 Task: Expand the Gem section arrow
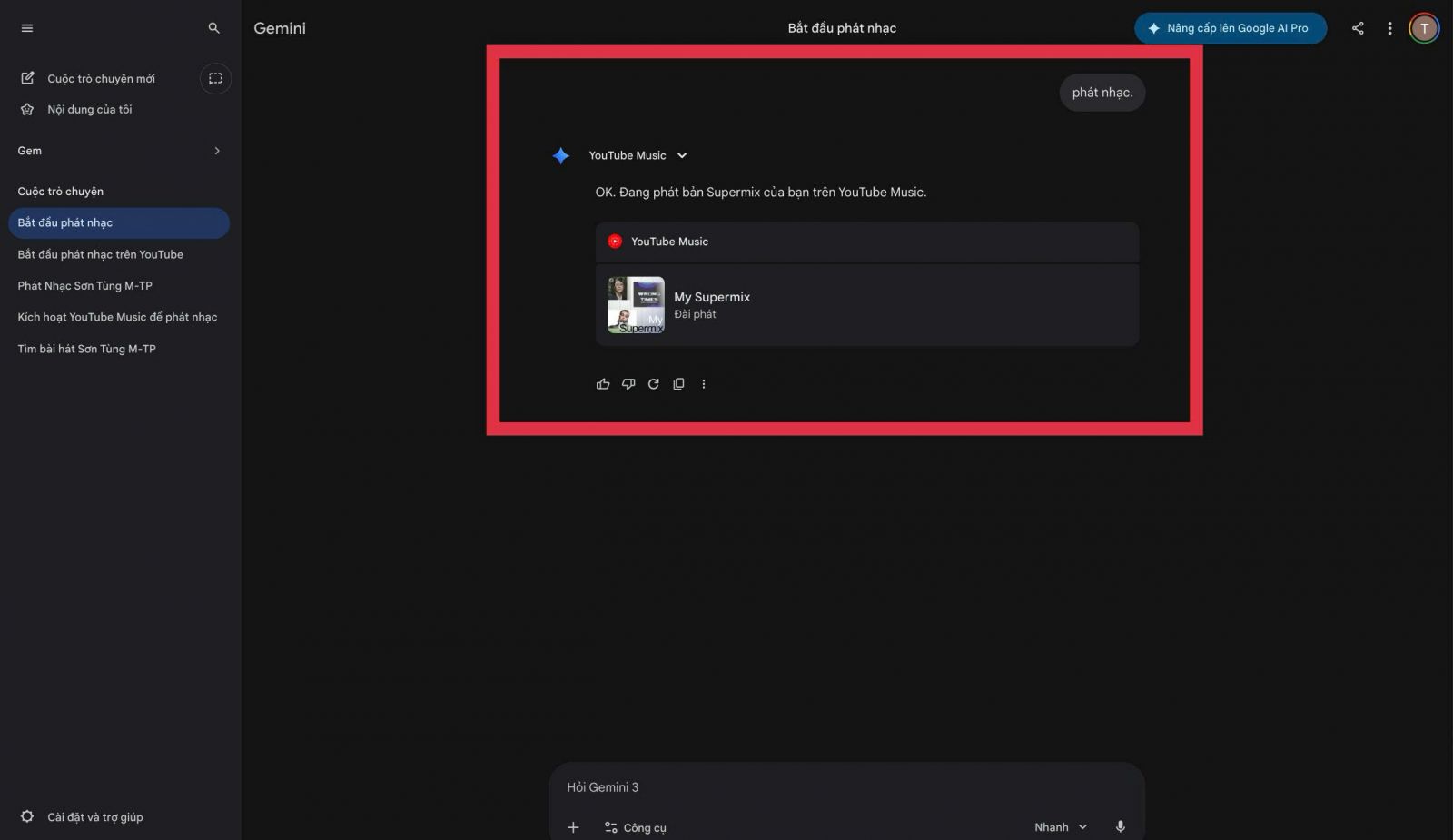click(217, 151)
